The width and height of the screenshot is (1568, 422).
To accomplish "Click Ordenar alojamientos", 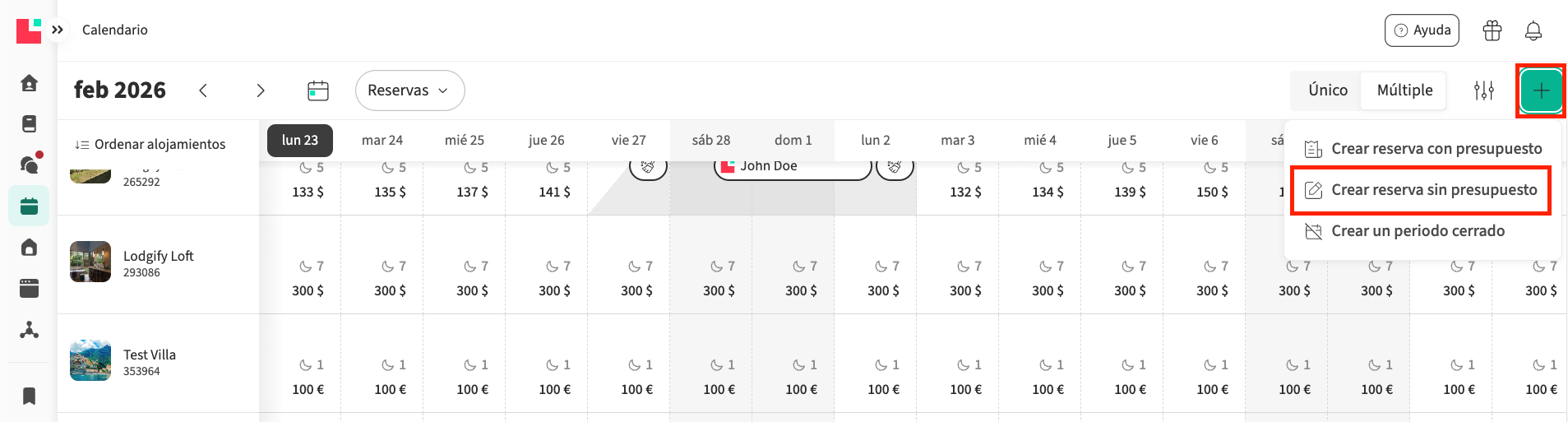I will pos(150,144).
